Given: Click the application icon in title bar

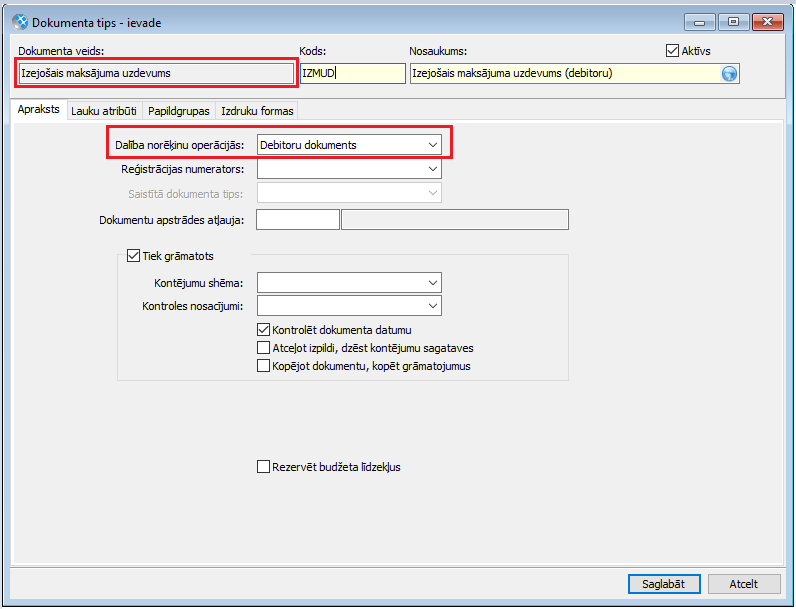Looking at the screenshot, I should click(20, 22).
